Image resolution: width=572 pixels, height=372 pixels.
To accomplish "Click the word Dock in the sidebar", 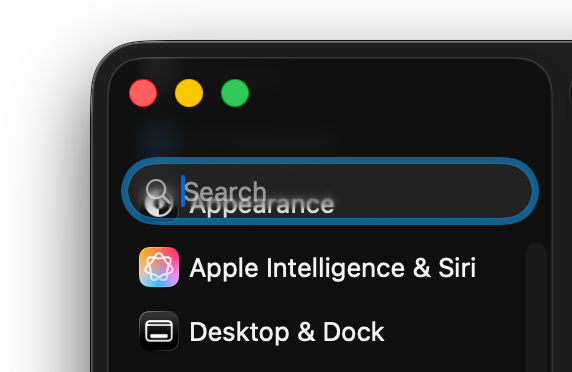I will (353, 332).
